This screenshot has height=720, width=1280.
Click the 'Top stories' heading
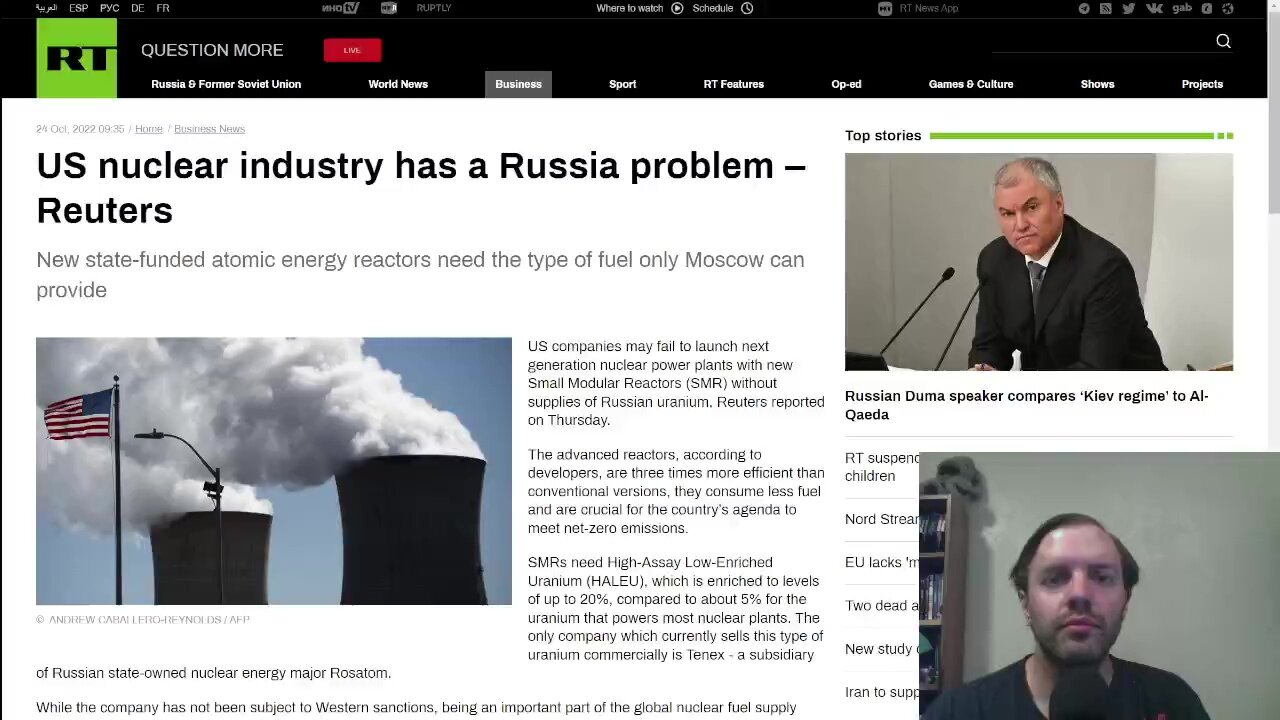[x=883, y=136]
